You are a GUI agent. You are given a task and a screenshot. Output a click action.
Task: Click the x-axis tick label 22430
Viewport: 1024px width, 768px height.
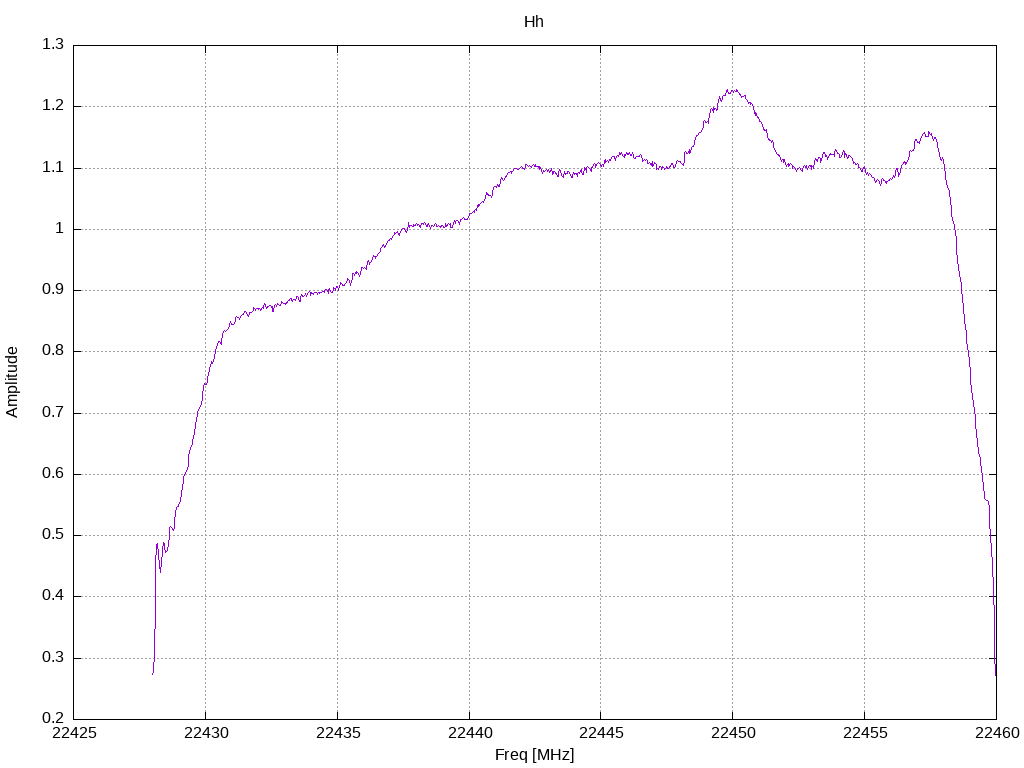pyautogui.click(x=206, y=733)
